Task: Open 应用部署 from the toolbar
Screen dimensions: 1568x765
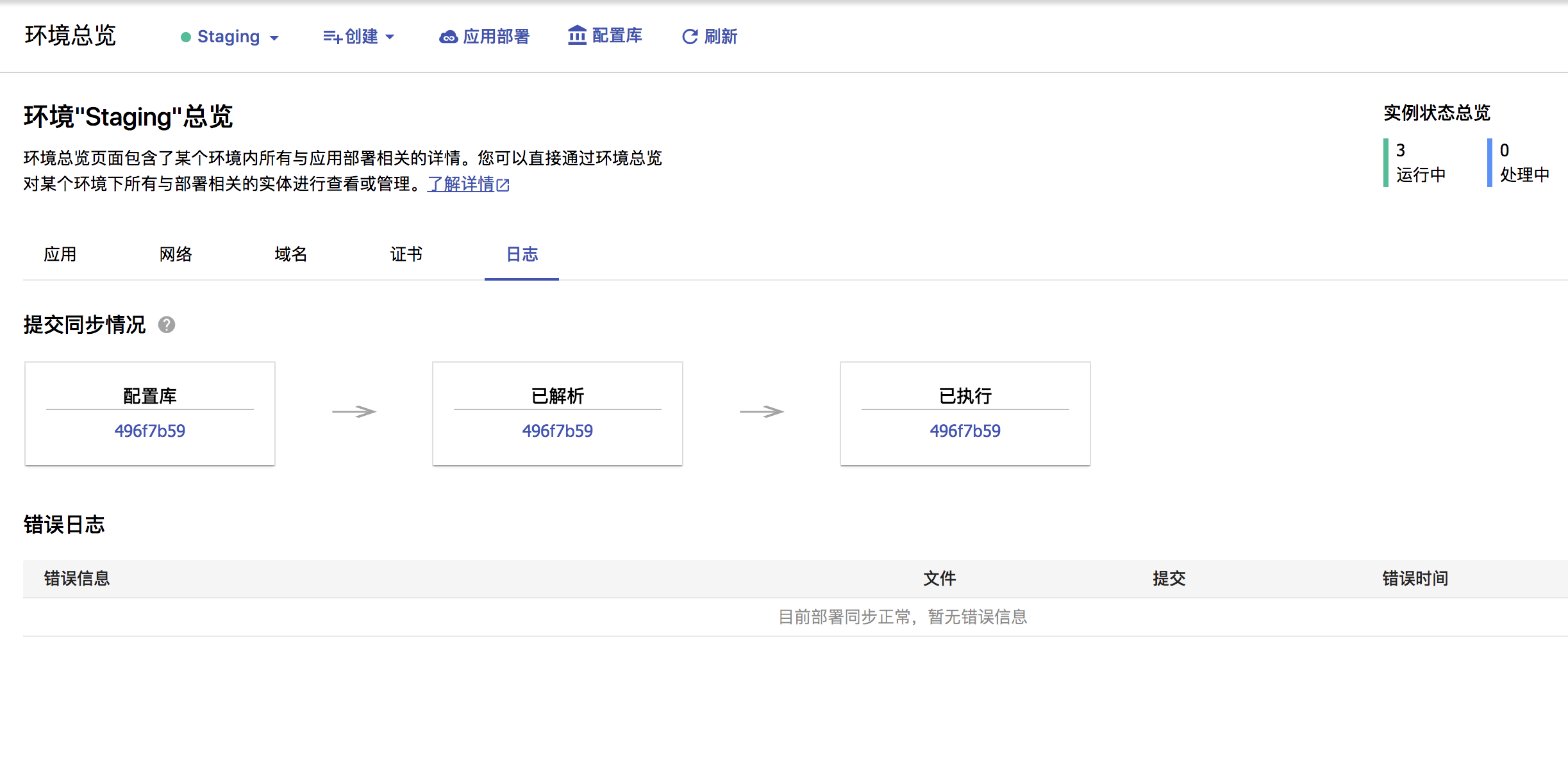Action: [x=485, y=37]
